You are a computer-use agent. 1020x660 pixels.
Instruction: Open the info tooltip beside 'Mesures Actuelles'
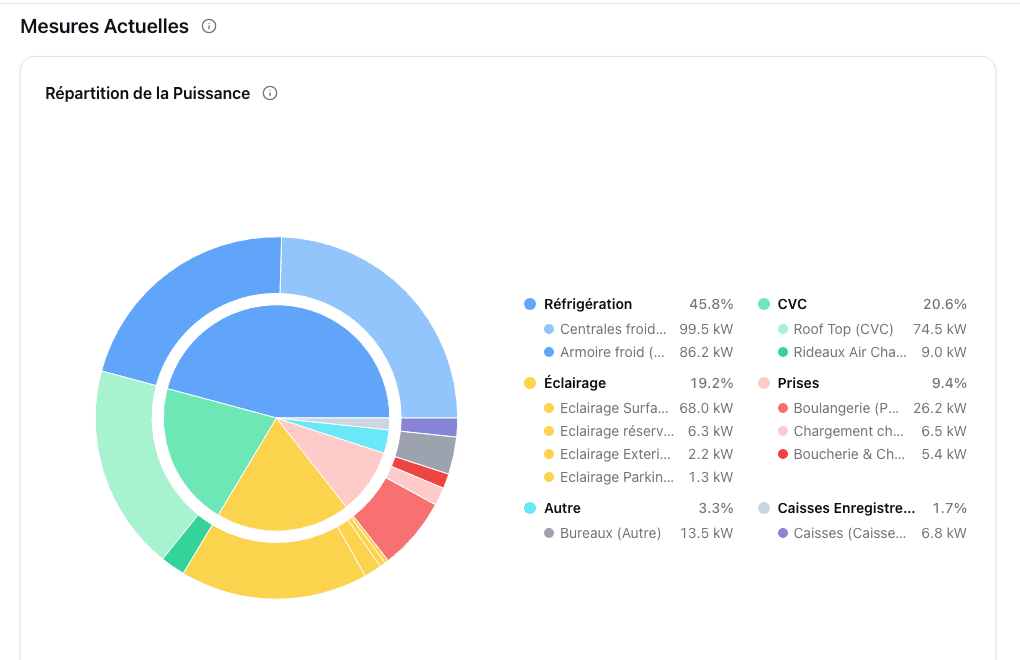pyautogui.click(x=208, y=27)
